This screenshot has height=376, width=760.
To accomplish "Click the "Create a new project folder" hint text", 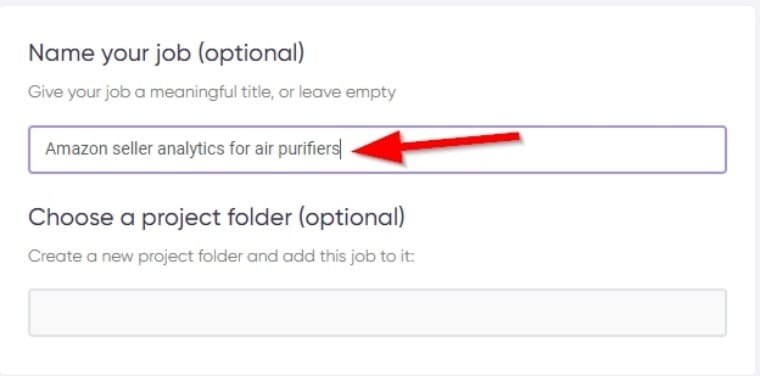I will point(135,256).
